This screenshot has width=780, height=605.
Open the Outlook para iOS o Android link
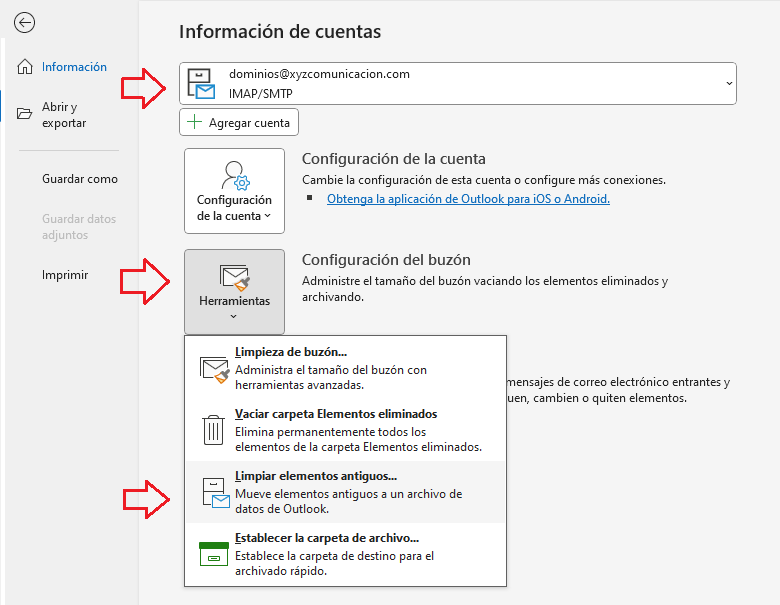coord(468,199)
